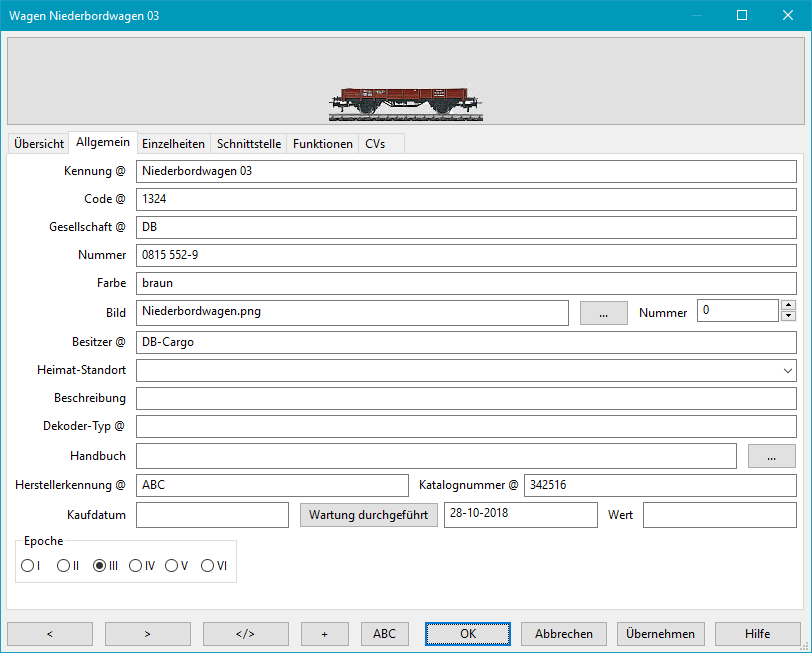Go to next wagon with > button
This screenshot has width=812, height=653.
pos(147,634)
